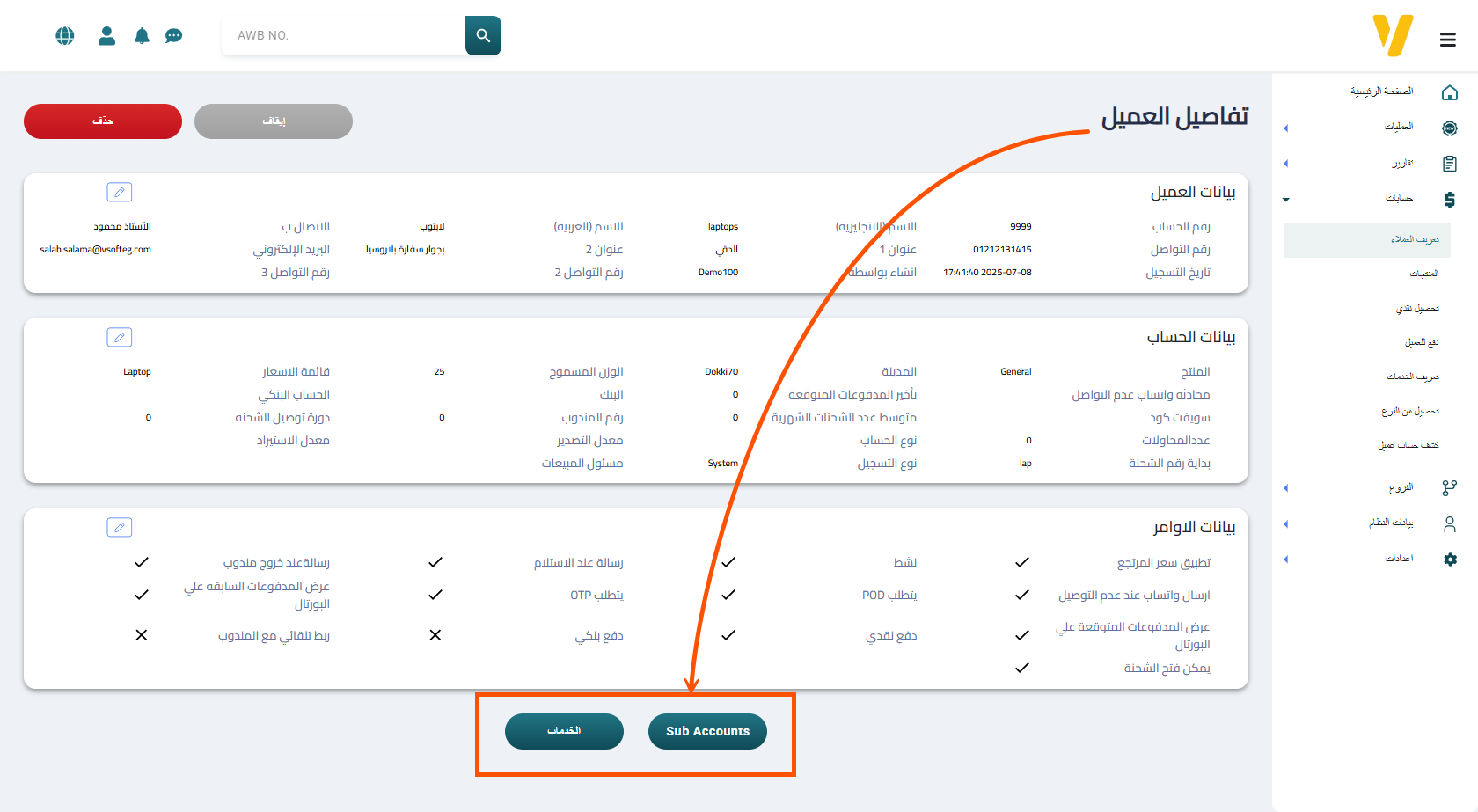Open تحصيل نقدي sidebar item
The image size is (1478, 812).
(x=1416, y=309)
